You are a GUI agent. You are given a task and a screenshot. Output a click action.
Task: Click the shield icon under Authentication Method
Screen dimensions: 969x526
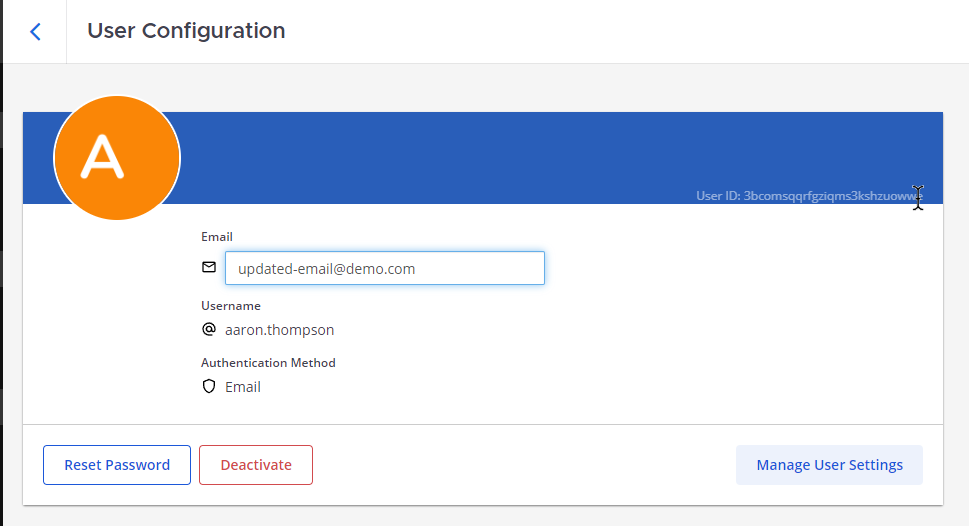pyautogui.click(x=209, y=387)
